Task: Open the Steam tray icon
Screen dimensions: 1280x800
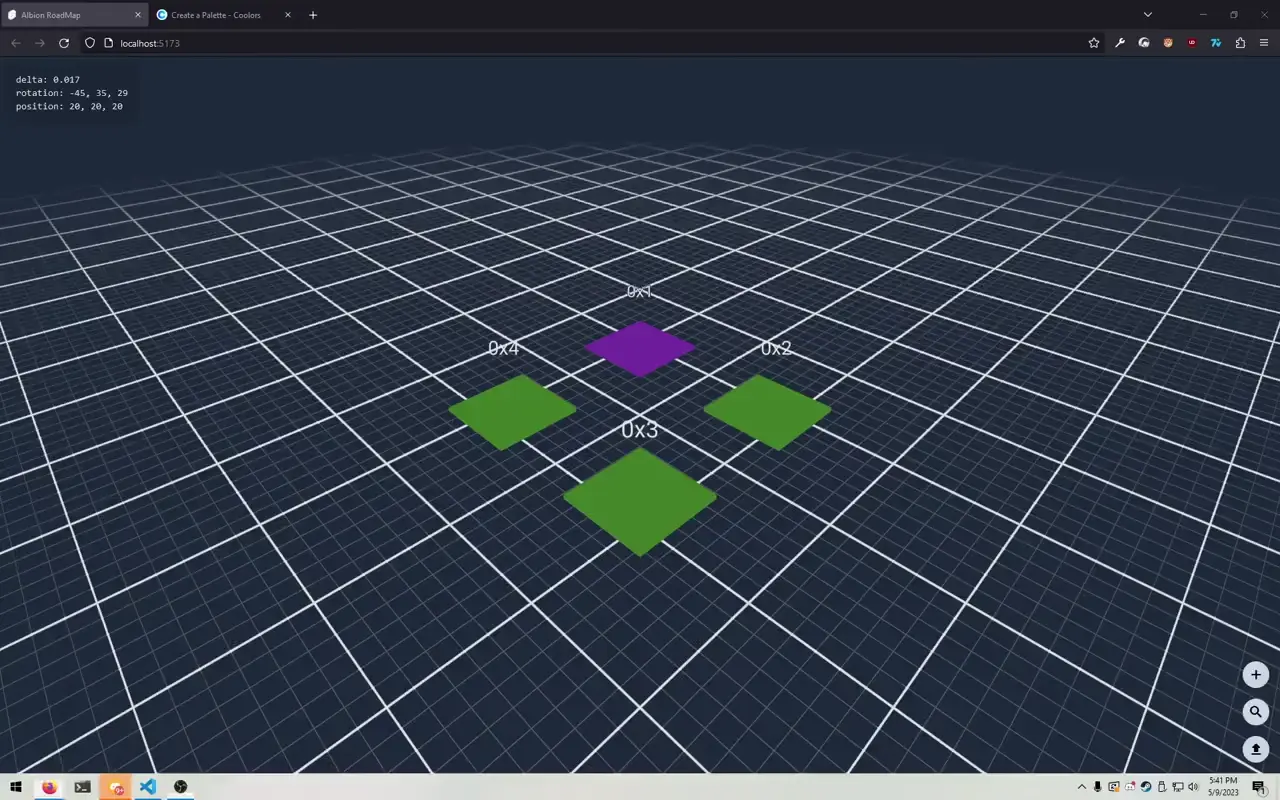Action: coord(1146,787)
